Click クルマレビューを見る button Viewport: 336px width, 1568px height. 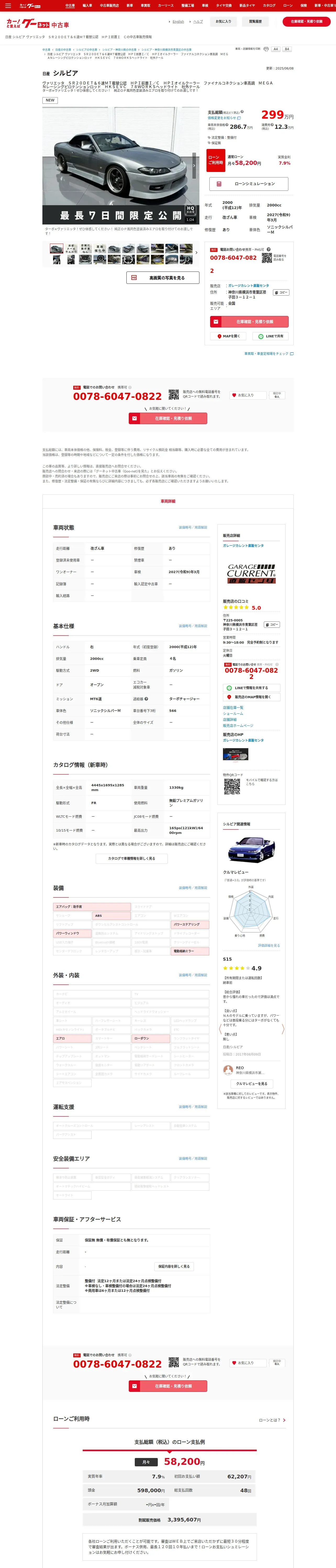[251, 1083]
